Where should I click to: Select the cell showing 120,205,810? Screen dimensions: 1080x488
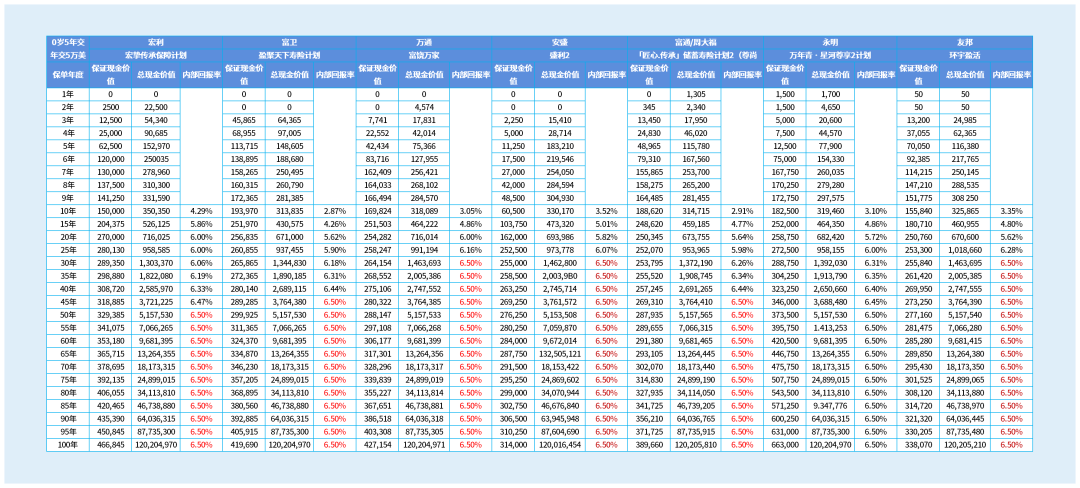pyautogui.click(x=695, y=445)
